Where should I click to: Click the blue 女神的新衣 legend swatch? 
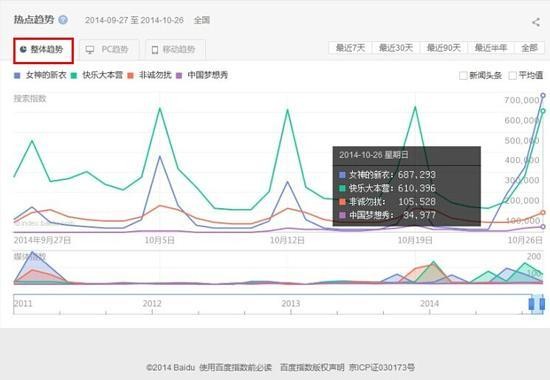tap(17, 75)
